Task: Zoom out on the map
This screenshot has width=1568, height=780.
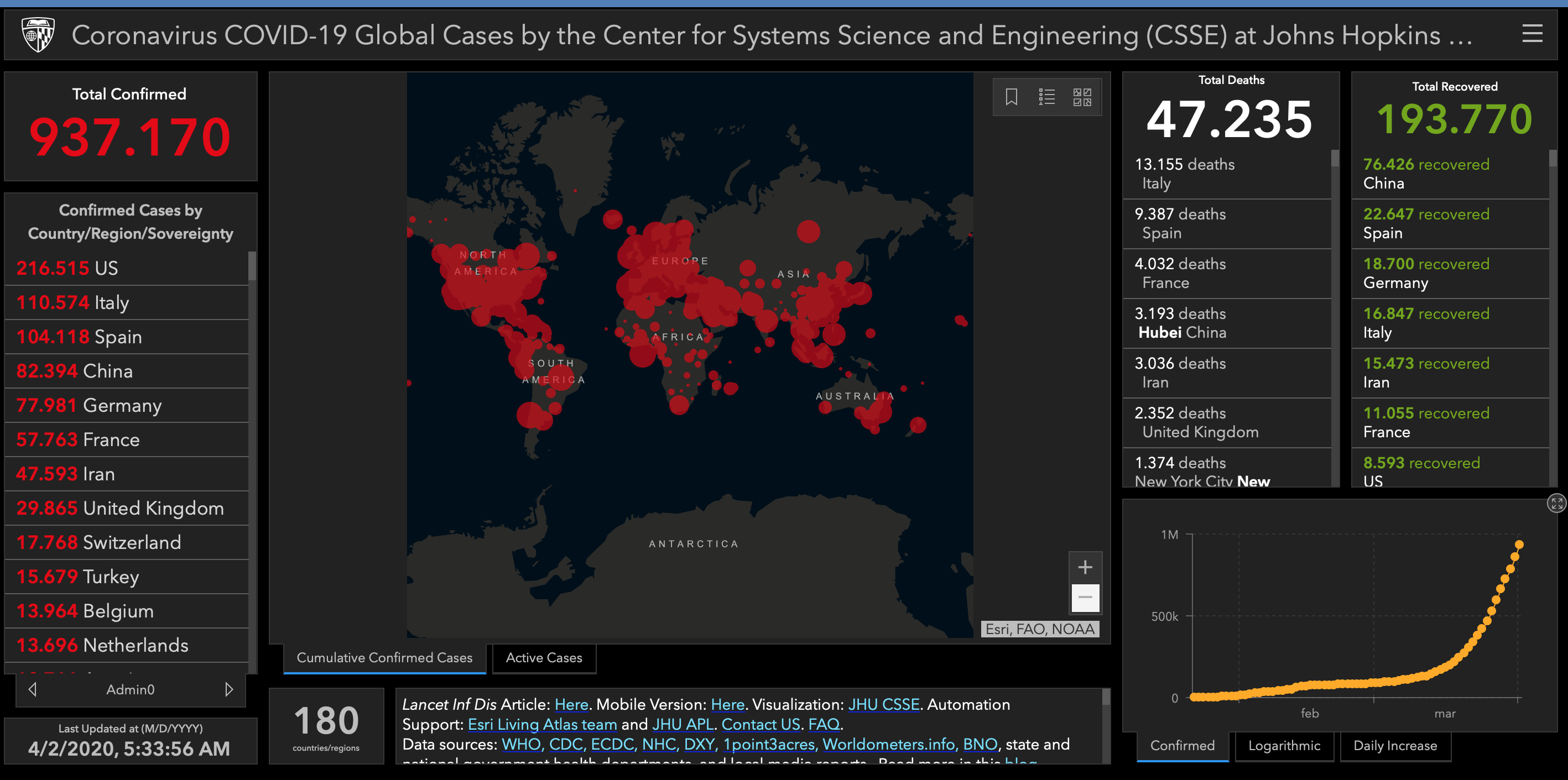Action: click(1085, 598)
